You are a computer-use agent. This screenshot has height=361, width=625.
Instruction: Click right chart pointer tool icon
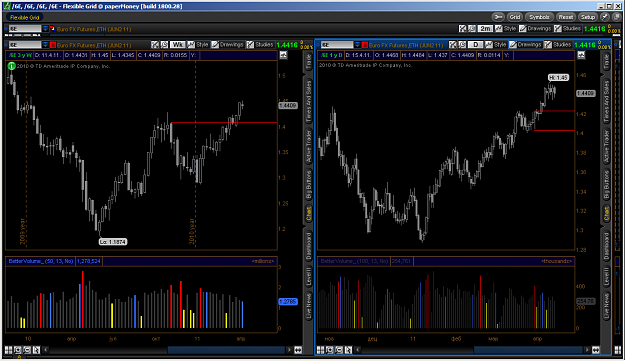tap(348, 350)
